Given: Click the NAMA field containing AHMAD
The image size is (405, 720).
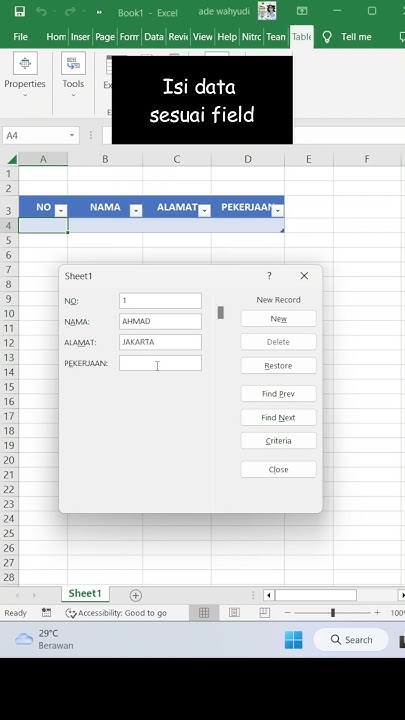Looking at the screenshot, I should pos(160,321).
